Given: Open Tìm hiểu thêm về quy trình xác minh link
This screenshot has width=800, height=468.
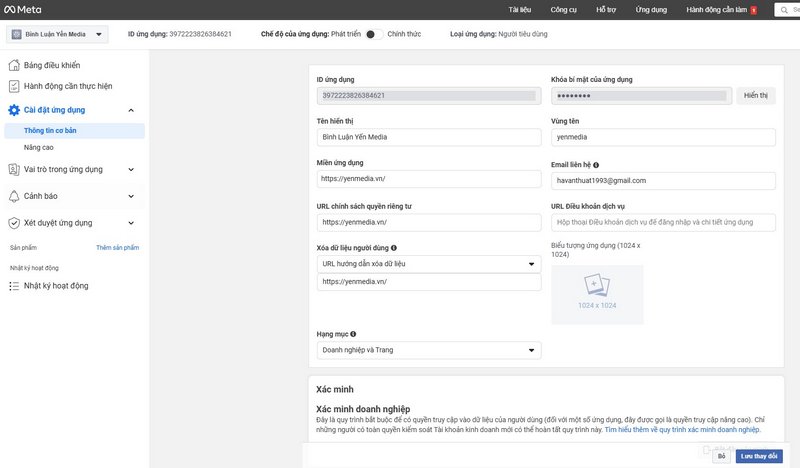Looking at the screenshot, I should [682, 430].
